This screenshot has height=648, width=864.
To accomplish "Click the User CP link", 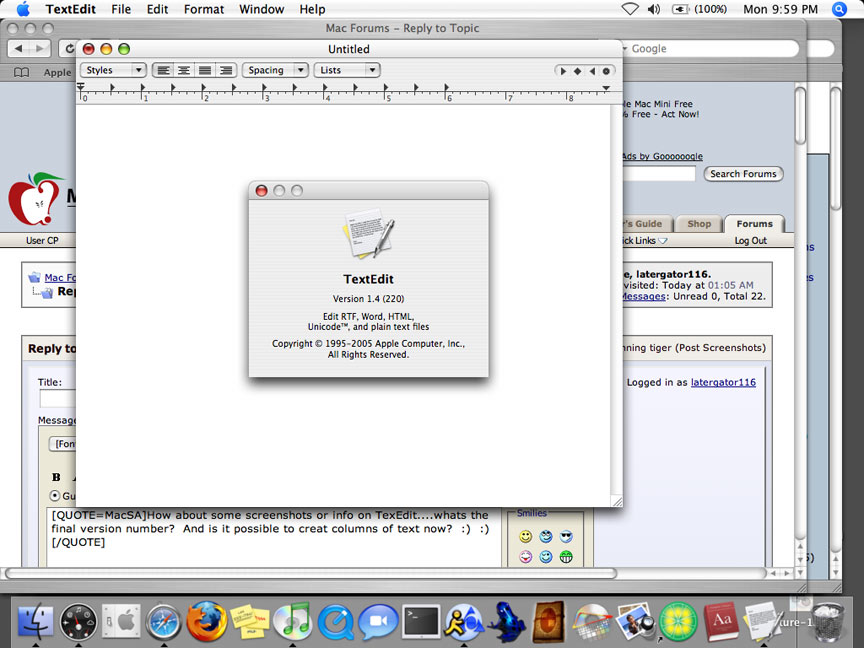I will [42, 241].
